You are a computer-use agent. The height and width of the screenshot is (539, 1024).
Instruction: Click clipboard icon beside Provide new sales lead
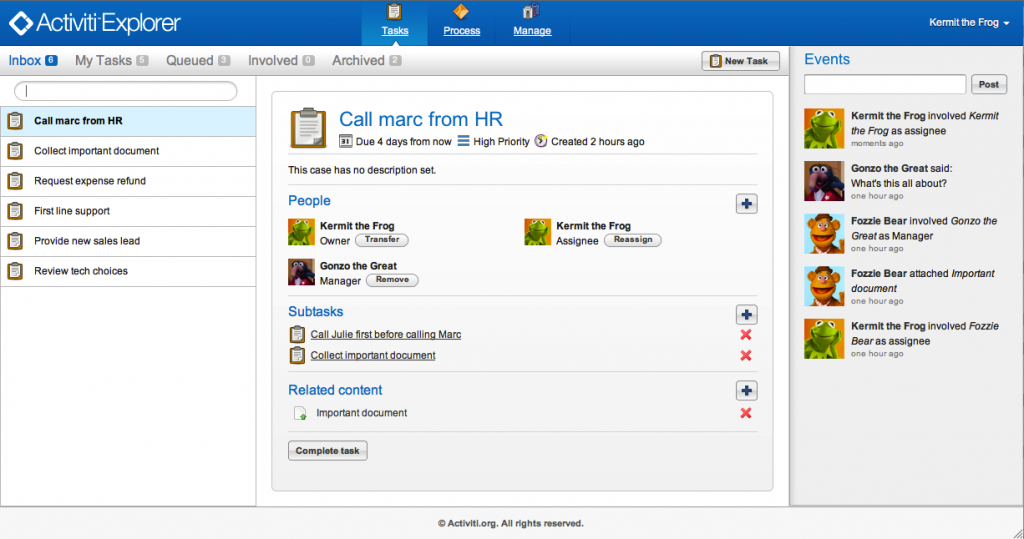point(15,241)
